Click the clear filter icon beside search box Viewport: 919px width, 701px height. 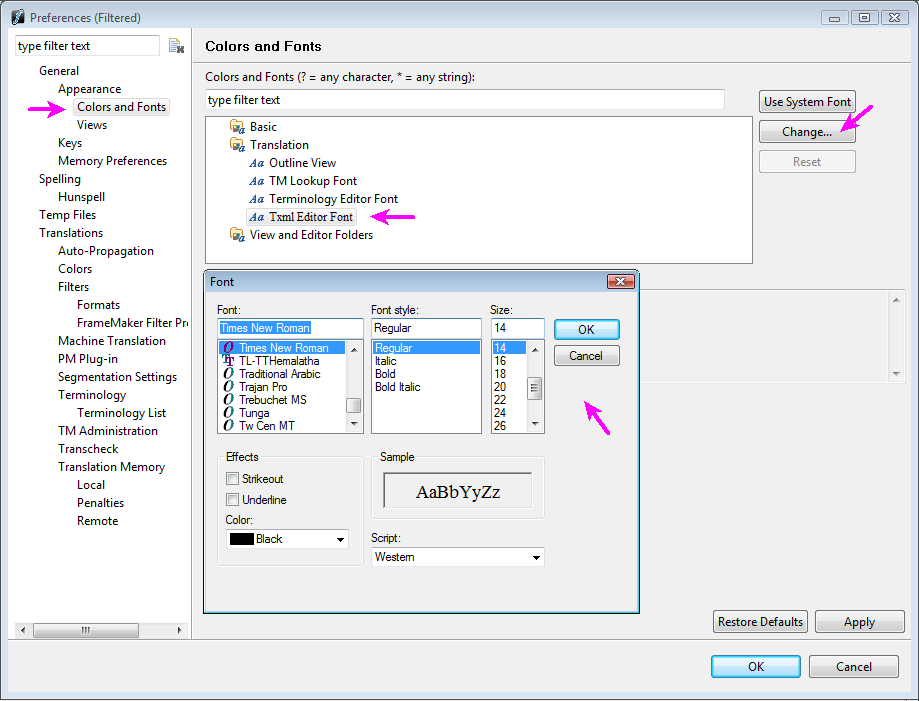[x=176, y=46]
